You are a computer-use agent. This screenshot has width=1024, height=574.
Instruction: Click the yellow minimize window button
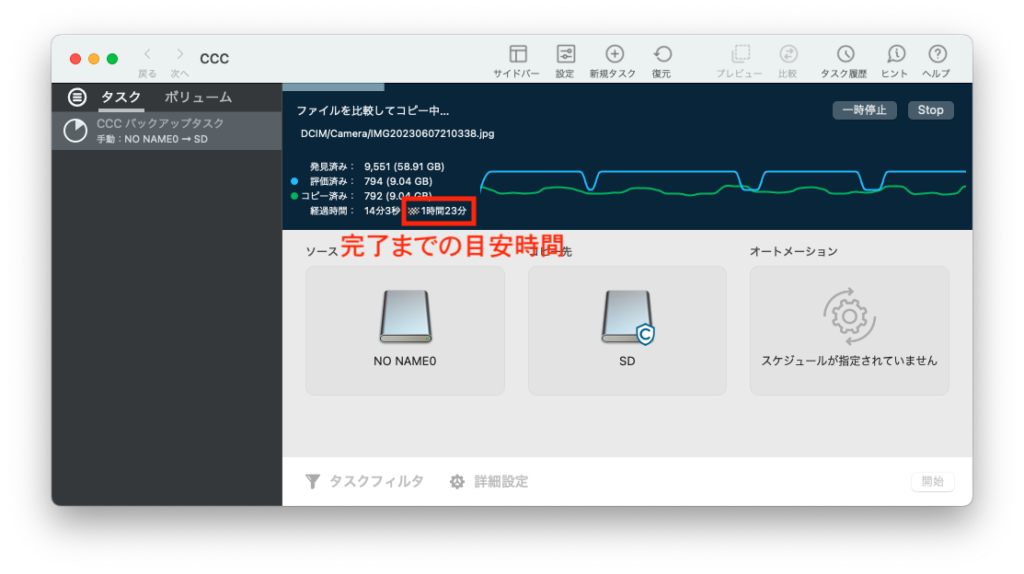pos(94,59)
